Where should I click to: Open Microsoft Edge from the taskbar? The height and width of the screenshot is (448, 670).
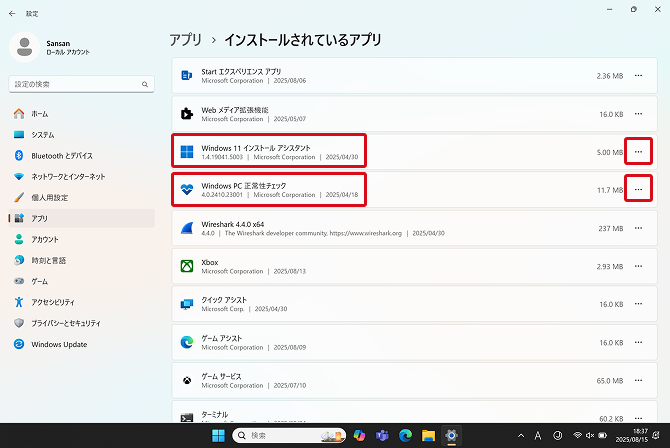[405, 436]
